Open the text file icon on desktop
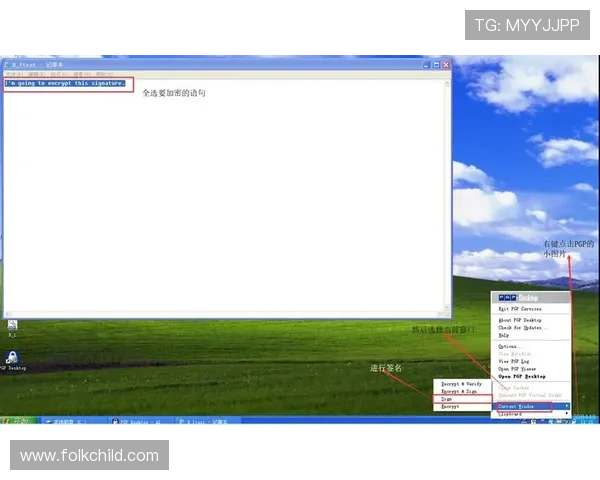 click(12, 325)
